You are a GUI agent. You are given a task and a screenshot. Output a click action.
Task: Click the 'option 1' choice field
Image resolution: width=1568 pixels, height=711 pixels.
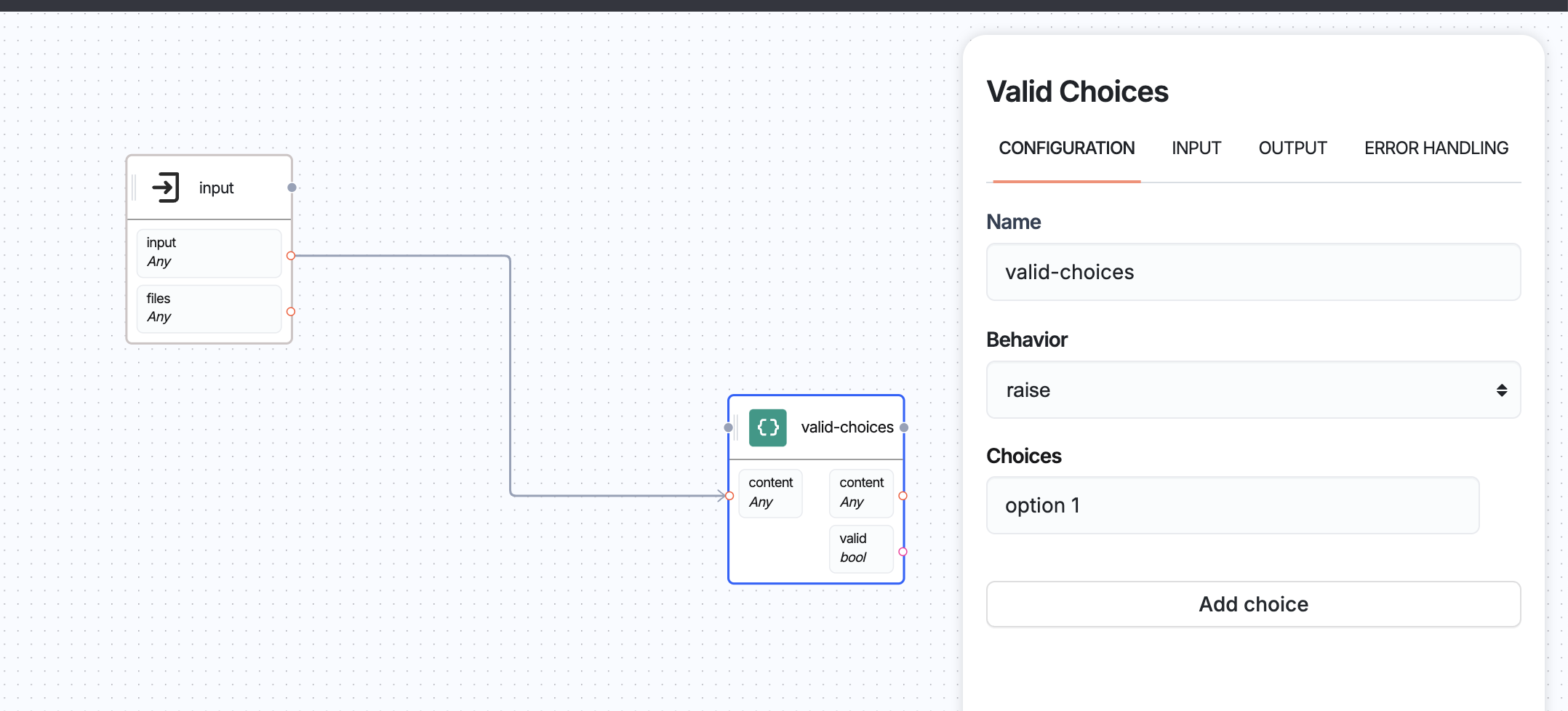coord(1232,505)
